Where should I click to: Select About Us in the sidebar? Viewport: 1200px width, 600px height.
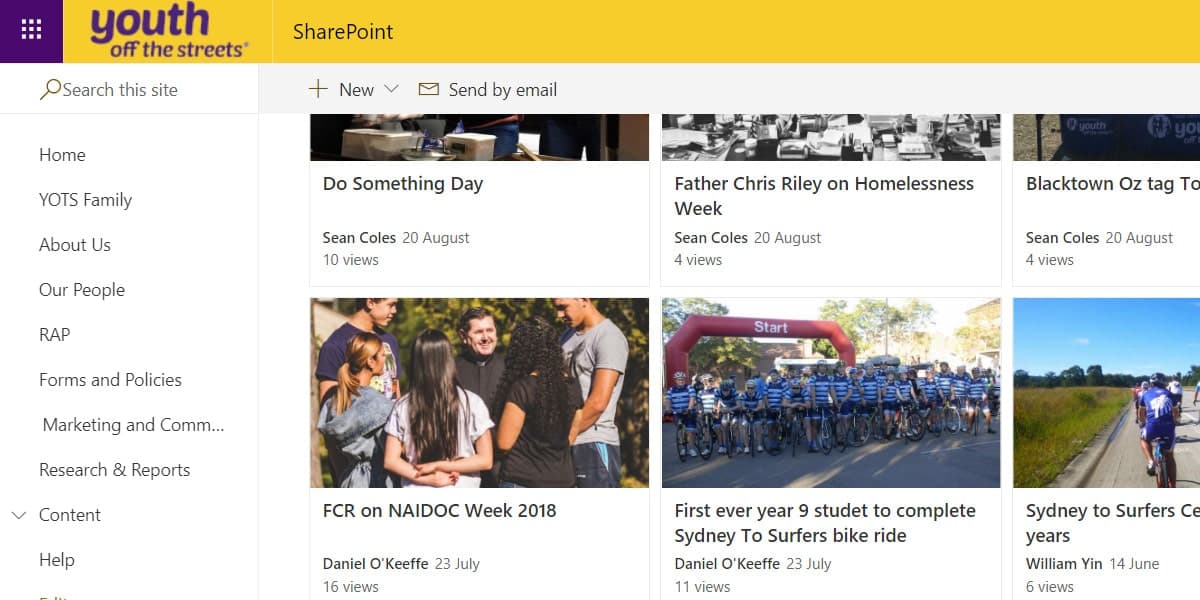pyautogui.click(x=75, y=245)
